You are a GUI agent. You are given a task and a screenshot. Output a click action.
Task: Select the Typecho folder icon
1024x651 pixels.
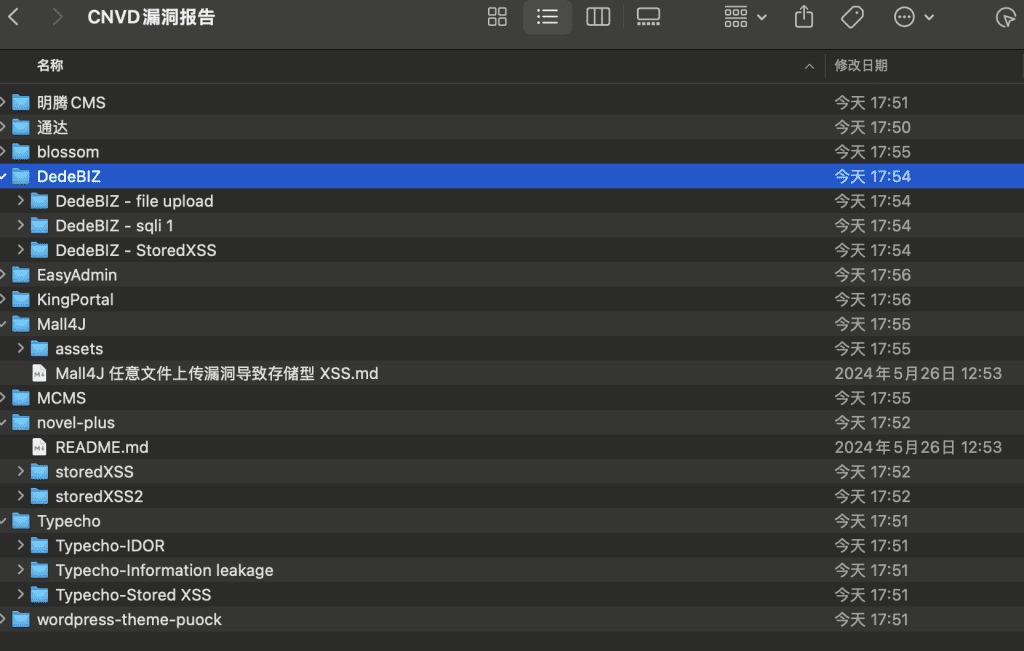click(21, 521)
